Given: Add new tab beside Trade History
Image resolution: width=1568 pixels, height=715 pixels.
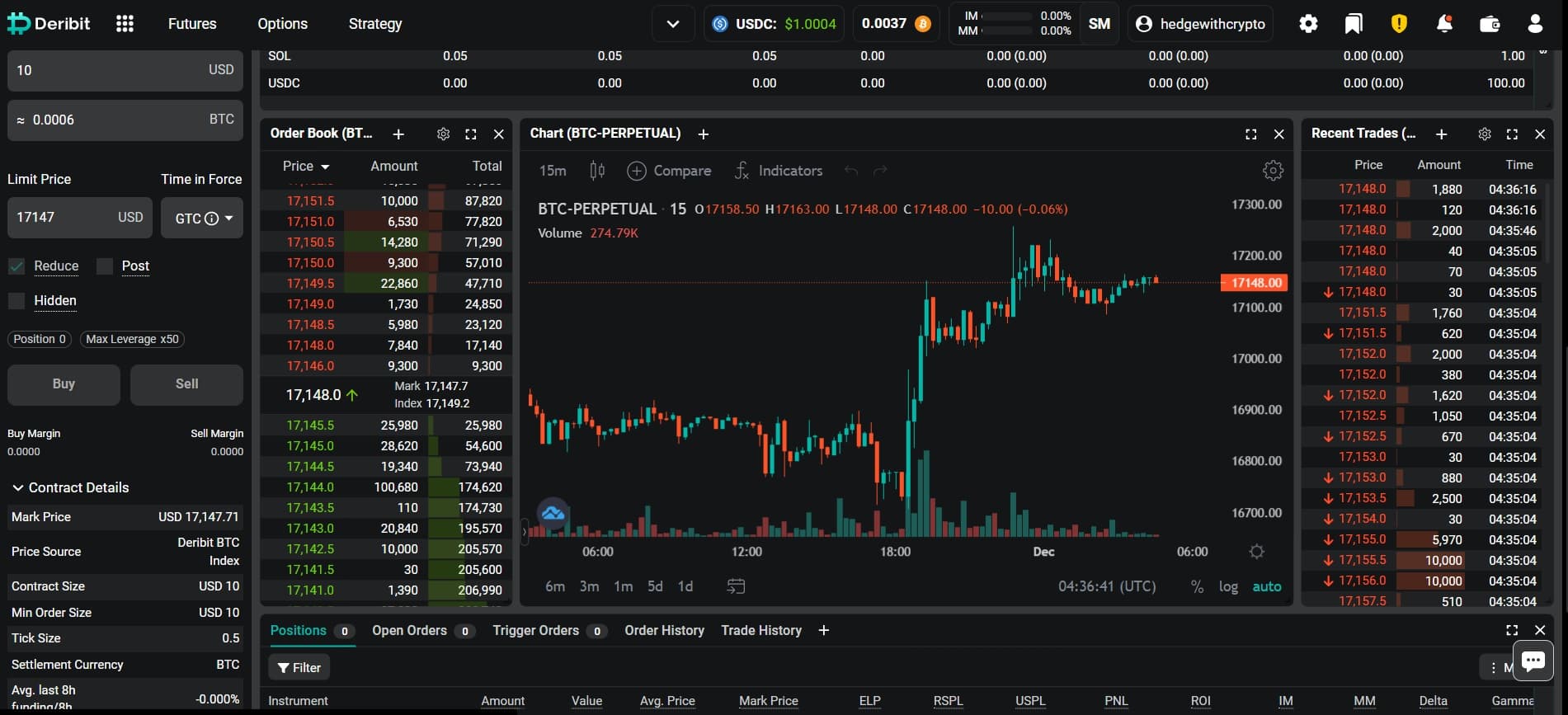Looking at the screenshot, I should tap(823, 630).
